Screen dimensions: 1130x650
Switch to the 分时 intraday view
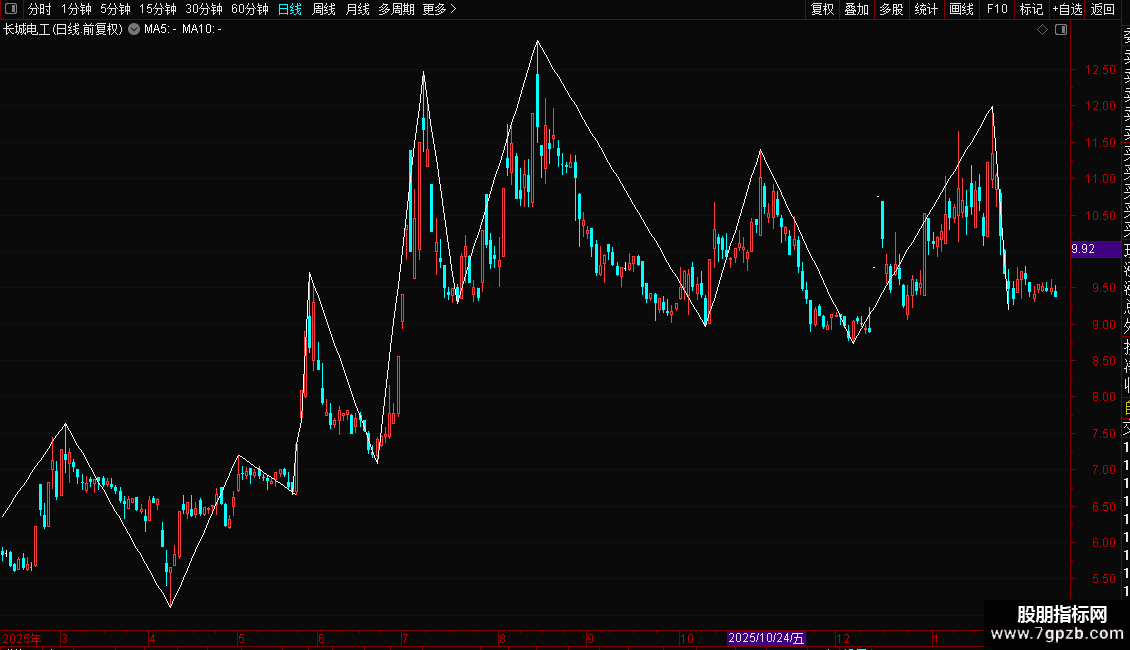click(x=40, y=9)
